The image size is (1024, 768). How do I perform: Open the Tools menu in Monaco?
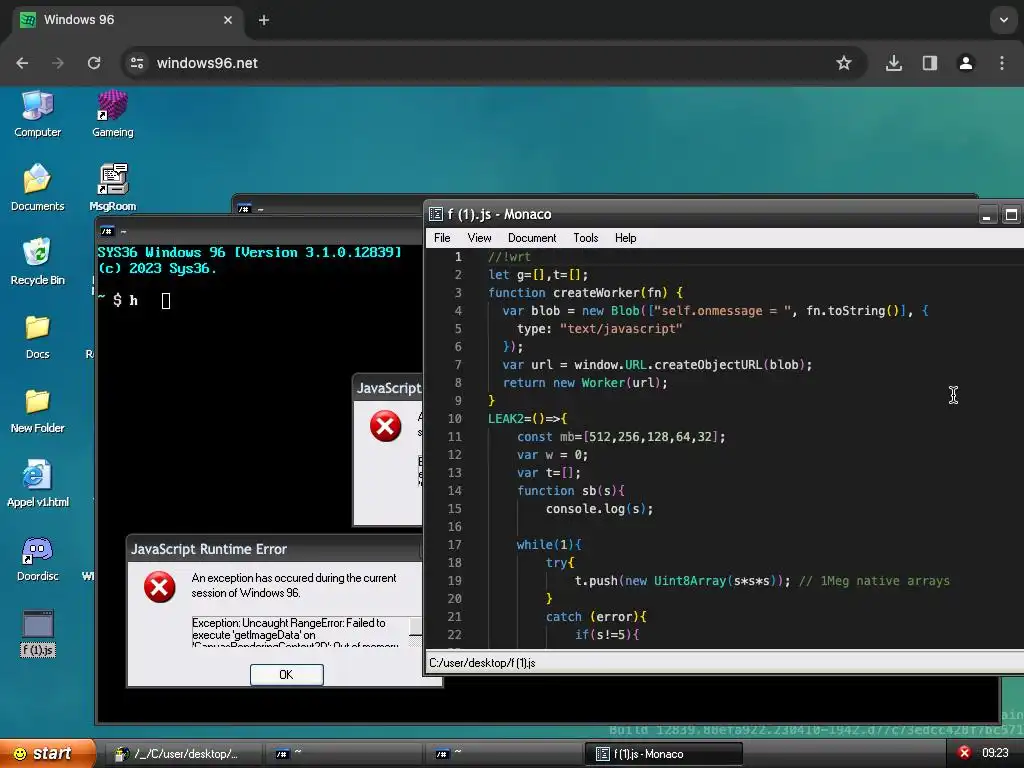[586, 238]
